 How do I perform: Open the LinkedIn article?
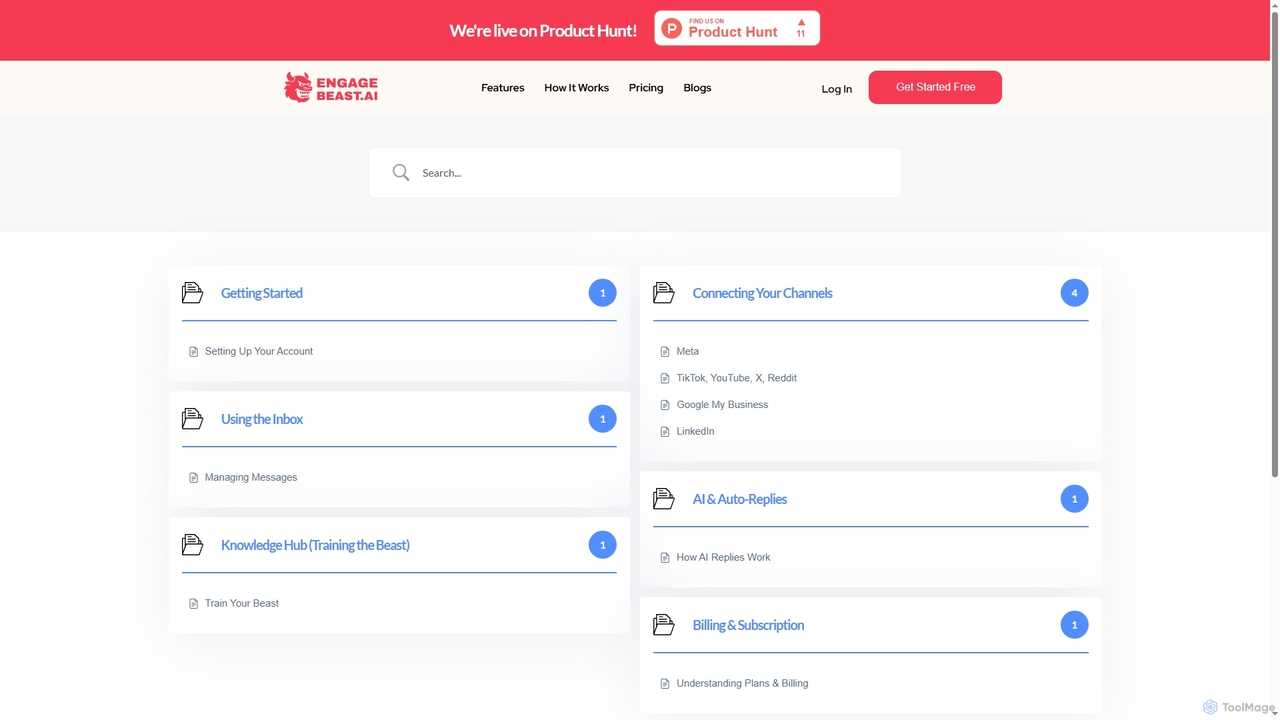point(696,431)
